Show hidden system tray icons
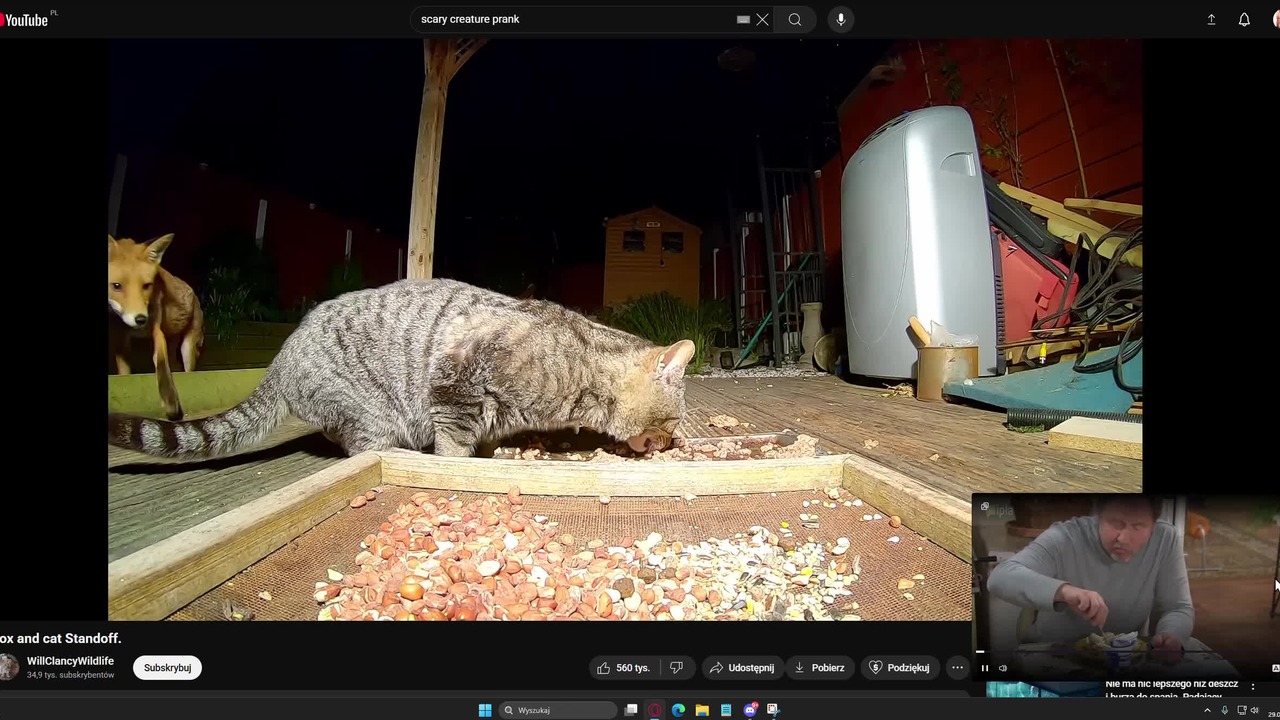The height and width of the screenshot is (720, 1280). tap(1207, 710)
